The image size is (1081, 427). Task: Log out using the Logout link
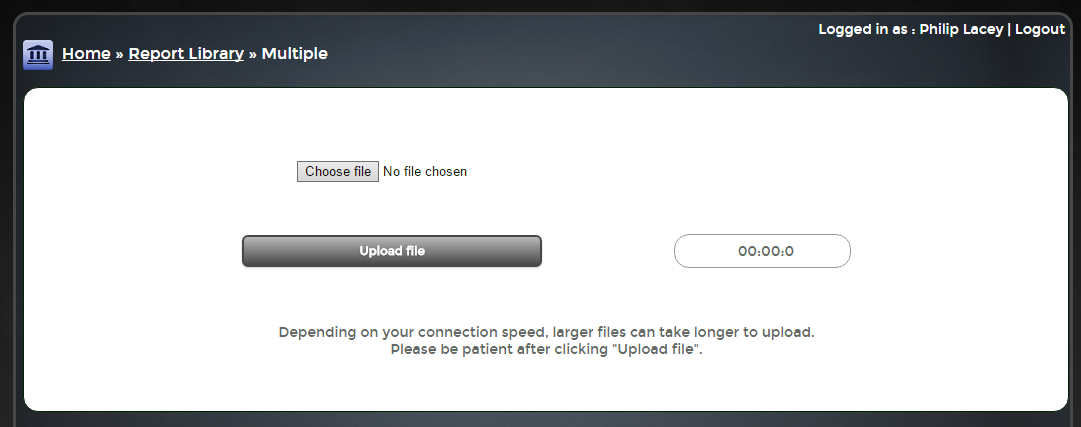coord(1040,30)
